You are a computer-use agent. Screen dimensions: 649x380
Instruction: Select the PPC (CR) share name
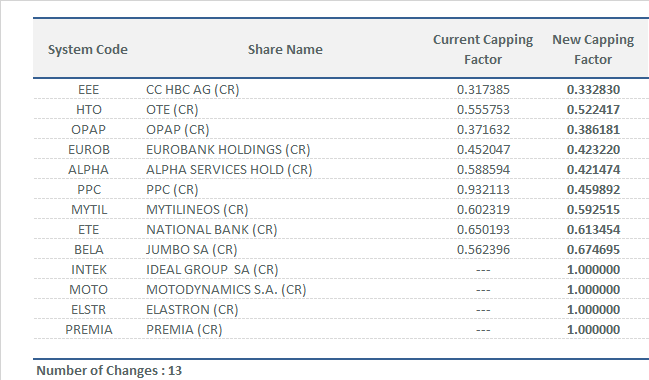click(172, 190)
